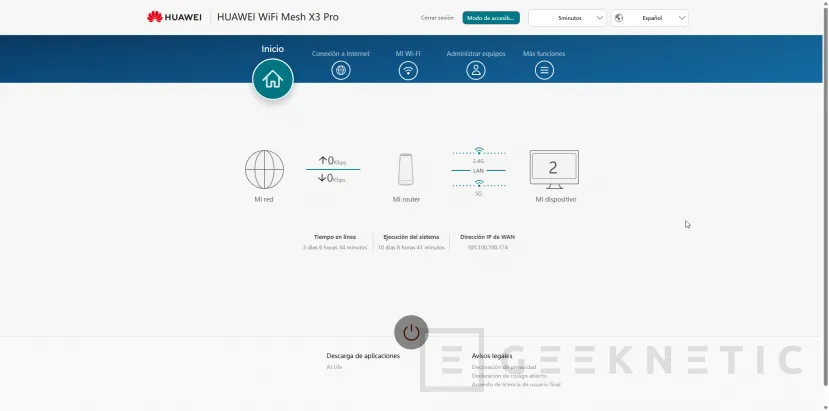
Task: Click the language globe icon
Action: (619, 17)
